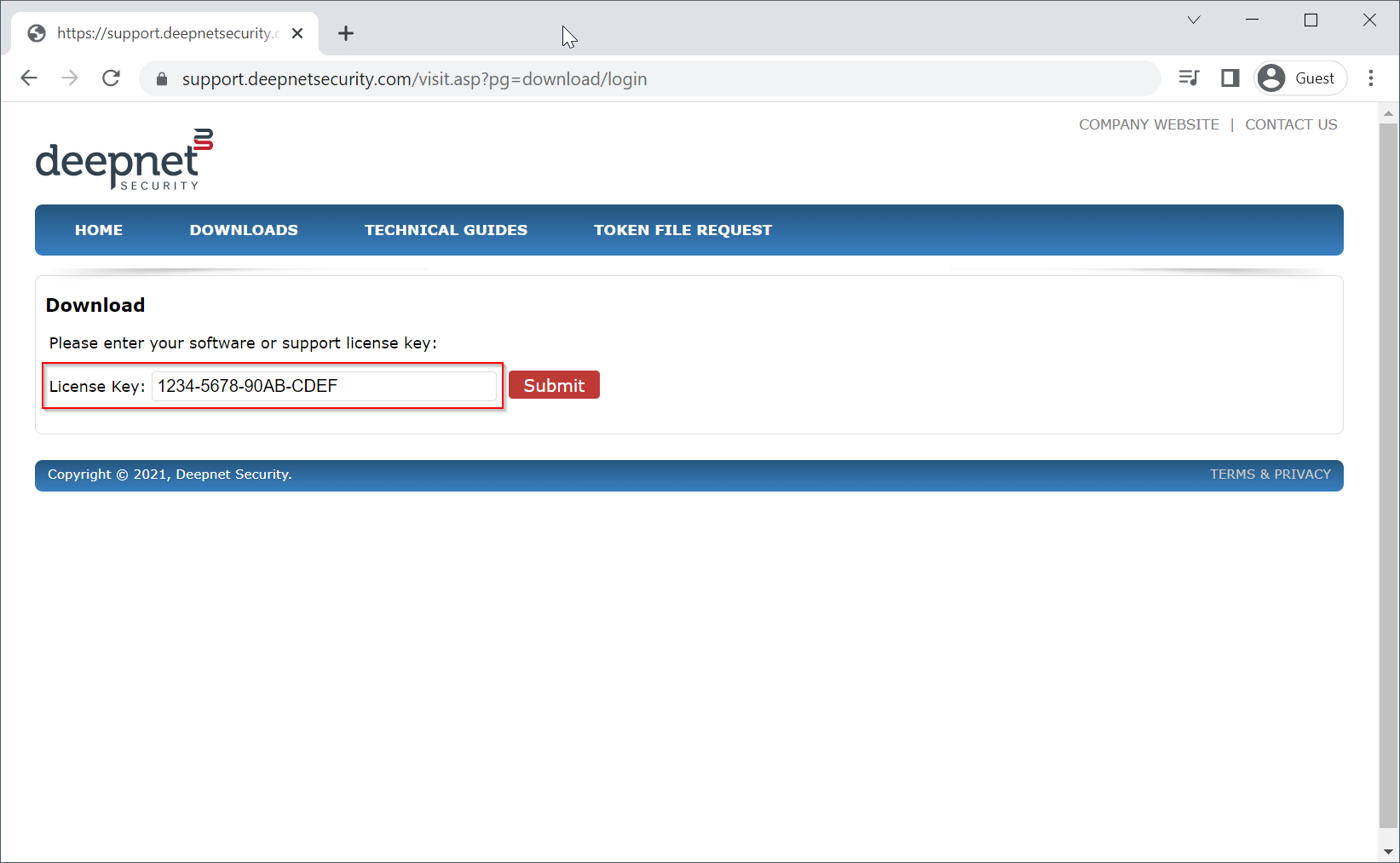Open the media control icon
1400x863 pixels.
tap(1189, 78)
